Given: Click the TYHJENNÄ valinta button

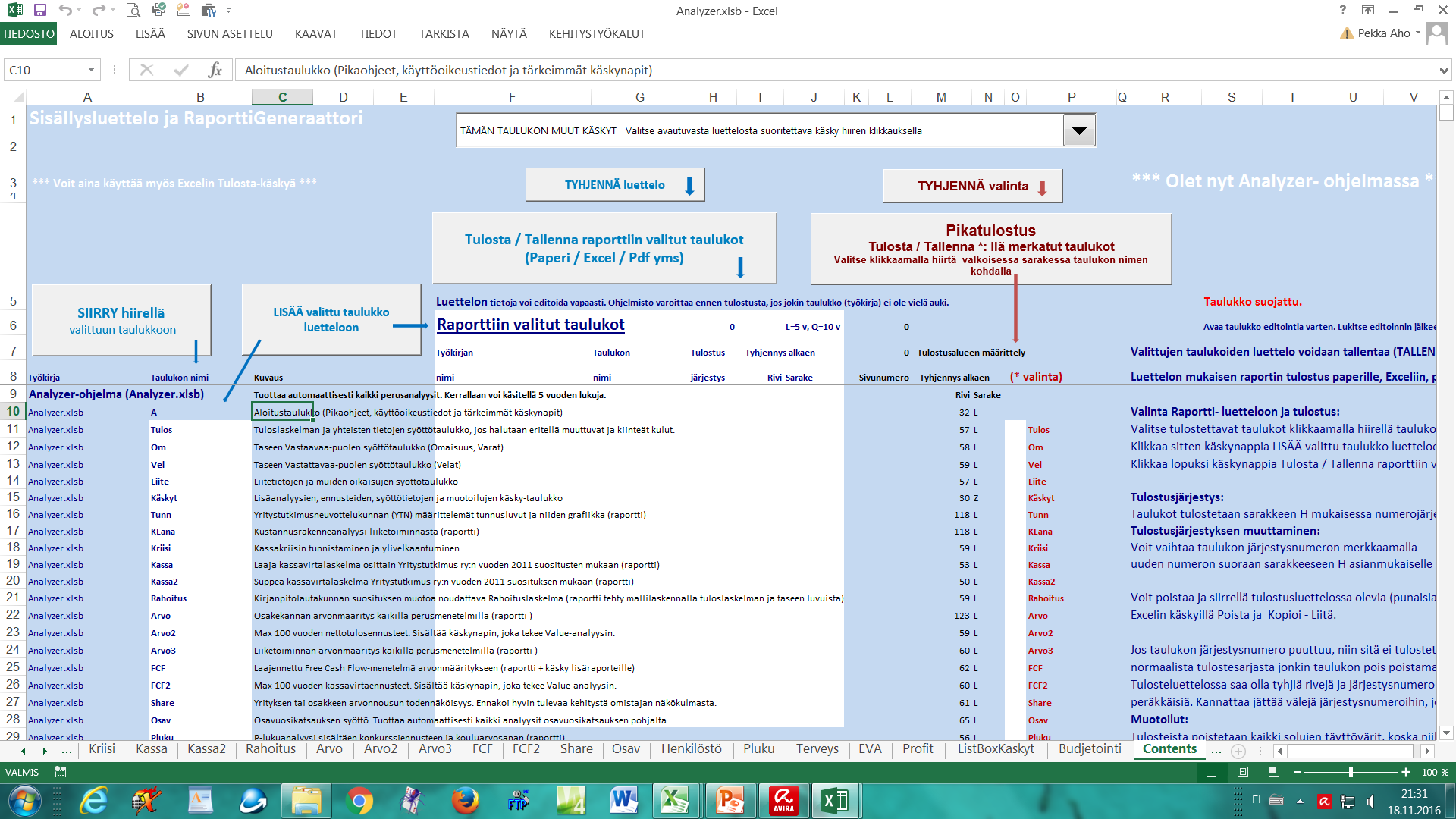Looking at the screenshot, I should tap(977, 186).
